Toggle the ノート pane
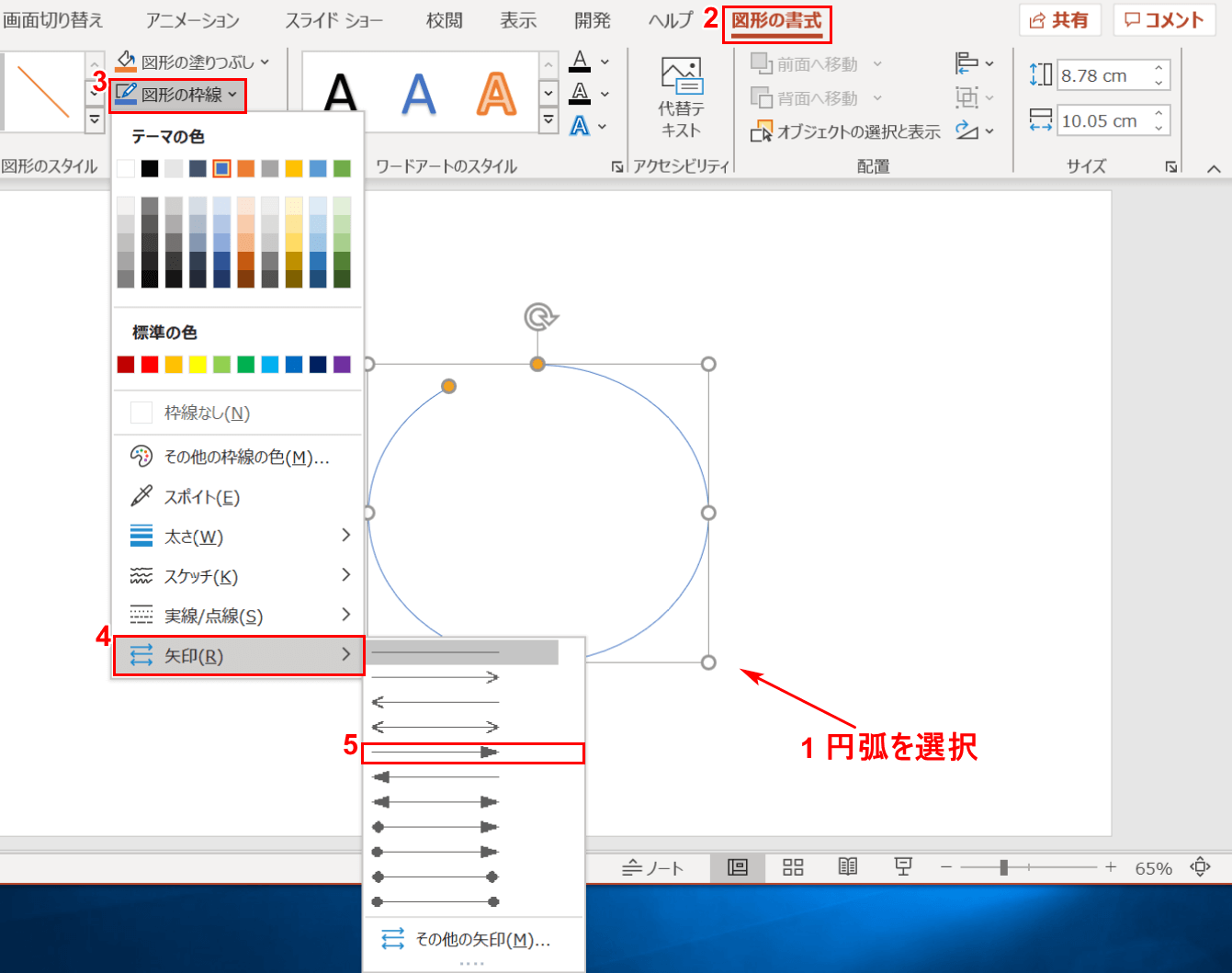Viewport: 1232px width, 973px height. (652, 867)
